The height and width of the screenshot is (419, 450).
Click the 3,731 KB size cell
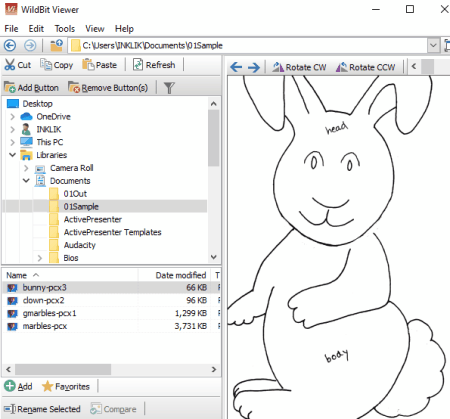[191, 326]
